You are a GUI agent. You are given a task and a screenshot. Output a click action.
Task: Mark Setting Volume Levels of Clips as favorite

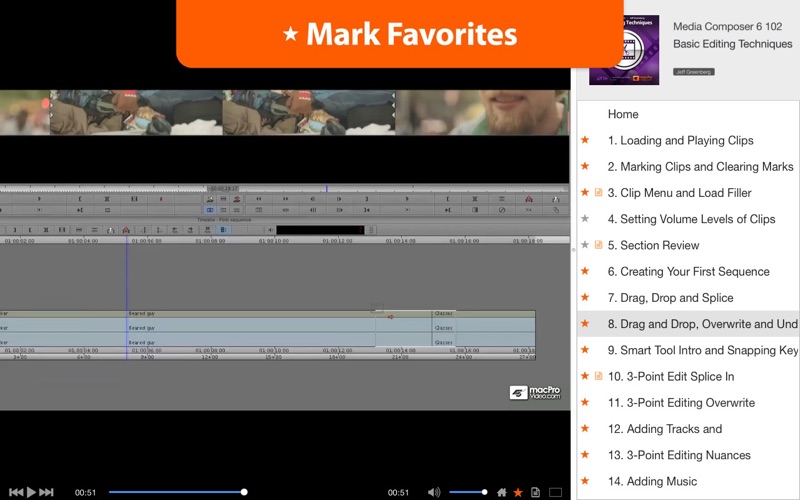tap(585, 218)
